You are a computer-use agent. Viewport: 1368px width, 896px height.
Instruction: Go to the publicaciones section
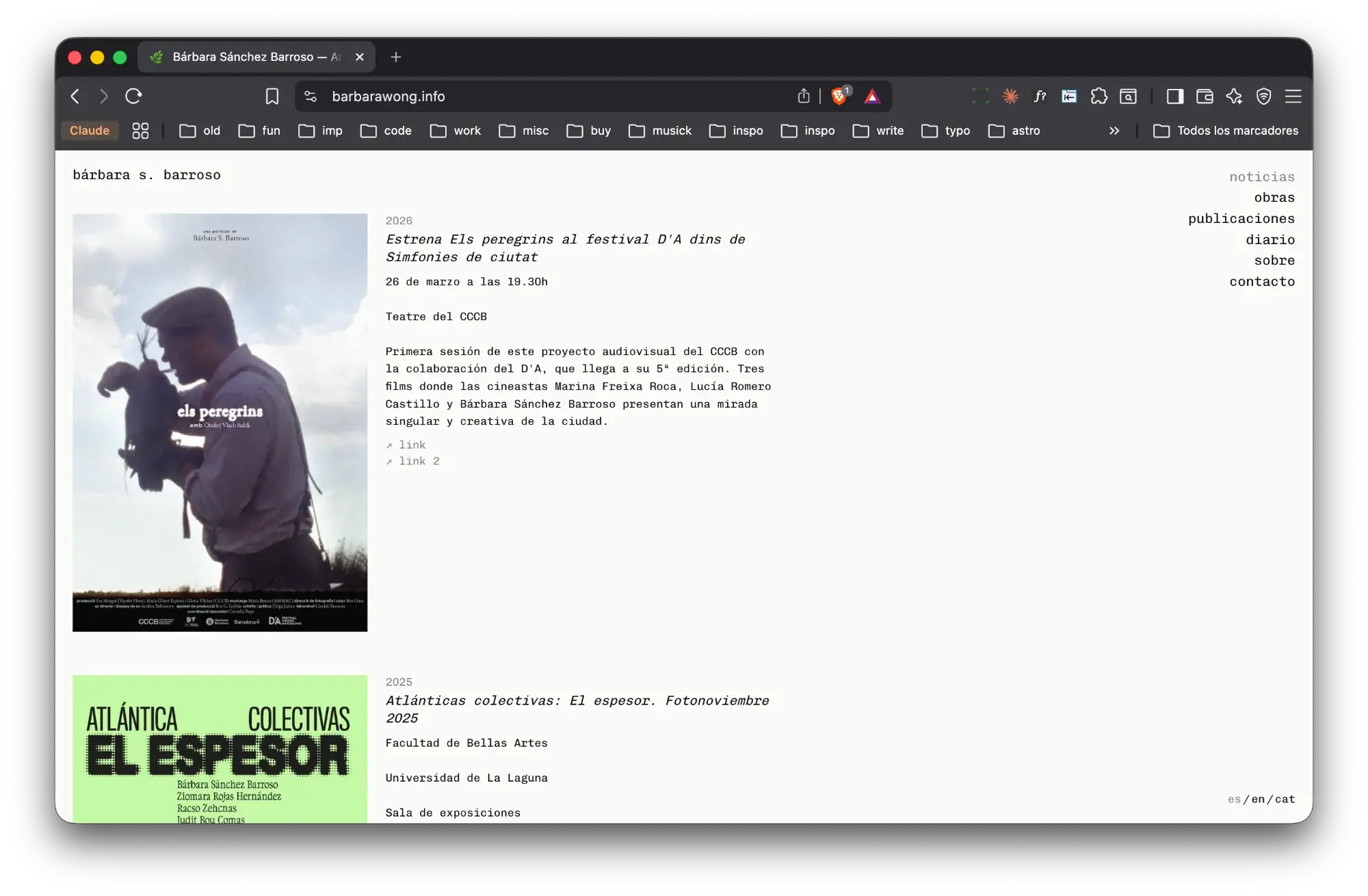[1241, 219]
